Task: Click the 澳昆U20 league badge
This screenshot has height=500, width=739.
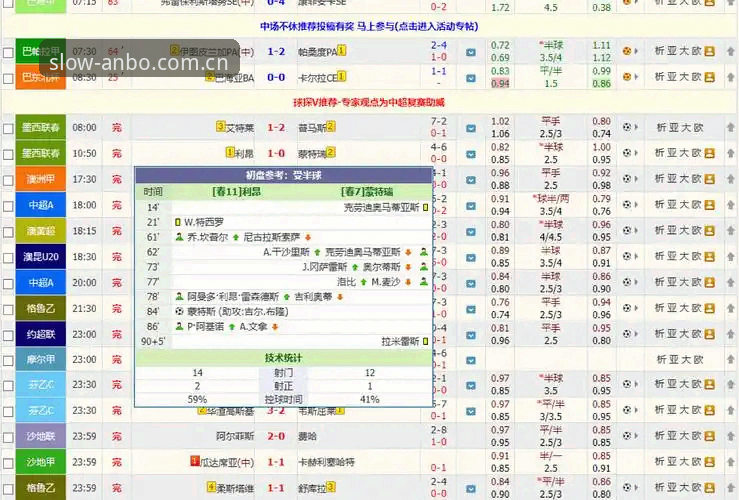Action: click(x=41, y=257)
